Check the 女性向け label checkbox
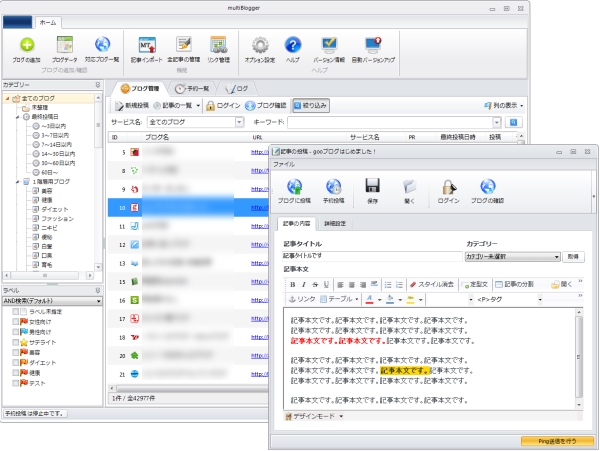Image resolution: width=600 pixels, height=451 pixels. point(16,322)
